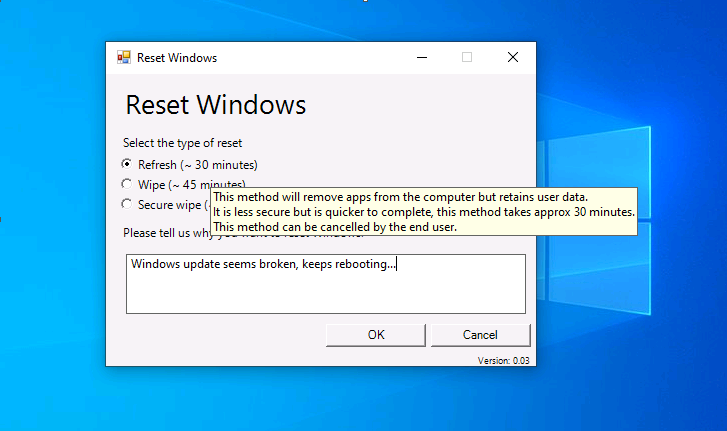
Task: Click the Reset Windows title bar app icon
Action: pyautogui.click(x=124, y=57)
